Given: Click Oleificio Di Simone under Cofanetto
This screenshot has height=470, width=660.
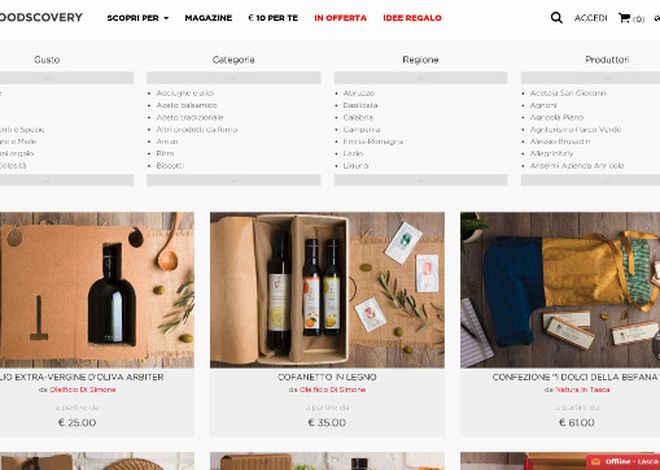Looking at the screenshot, I should 333,390.
